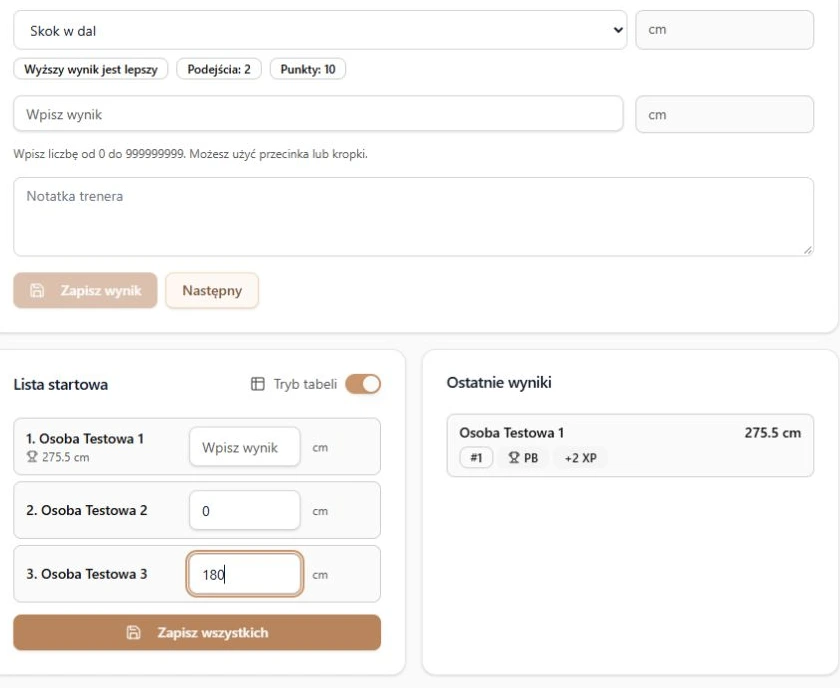Click the table icon next to Tryb tabeli

pos(258,384)
